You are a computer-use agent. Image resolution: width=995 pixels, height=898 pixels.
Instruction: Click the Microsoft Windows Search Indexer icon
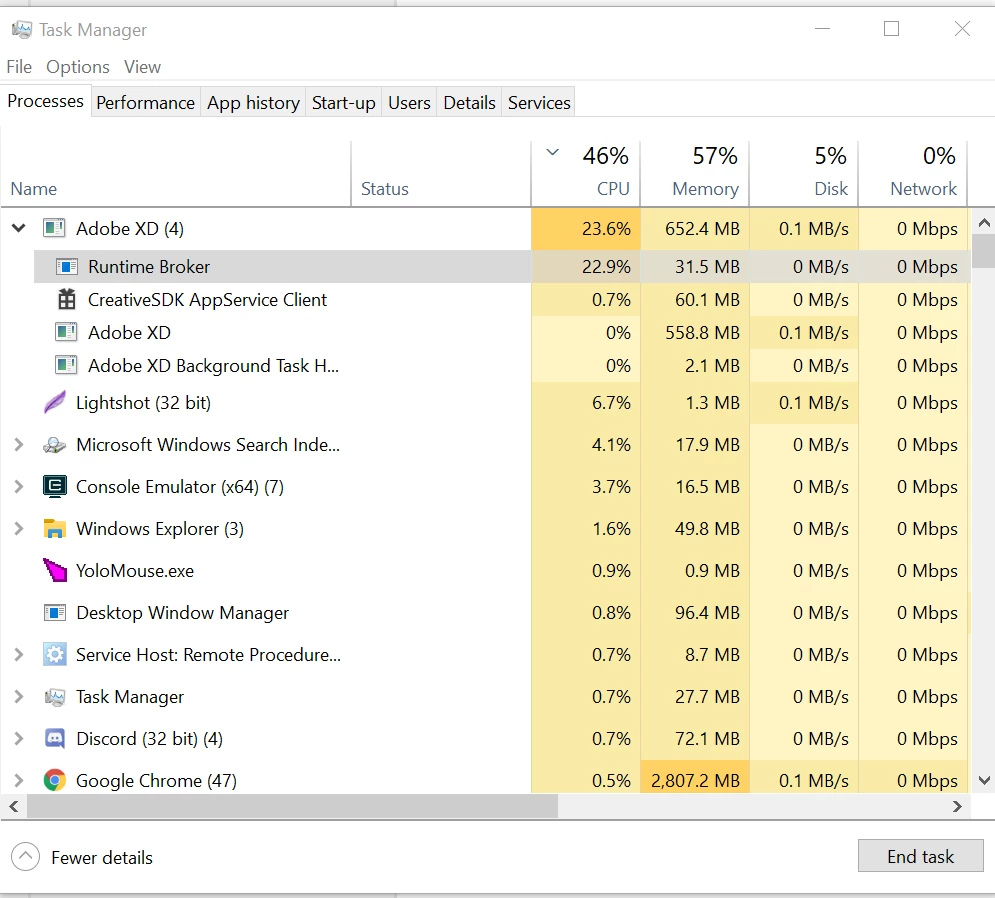click(x=55, y=445)
